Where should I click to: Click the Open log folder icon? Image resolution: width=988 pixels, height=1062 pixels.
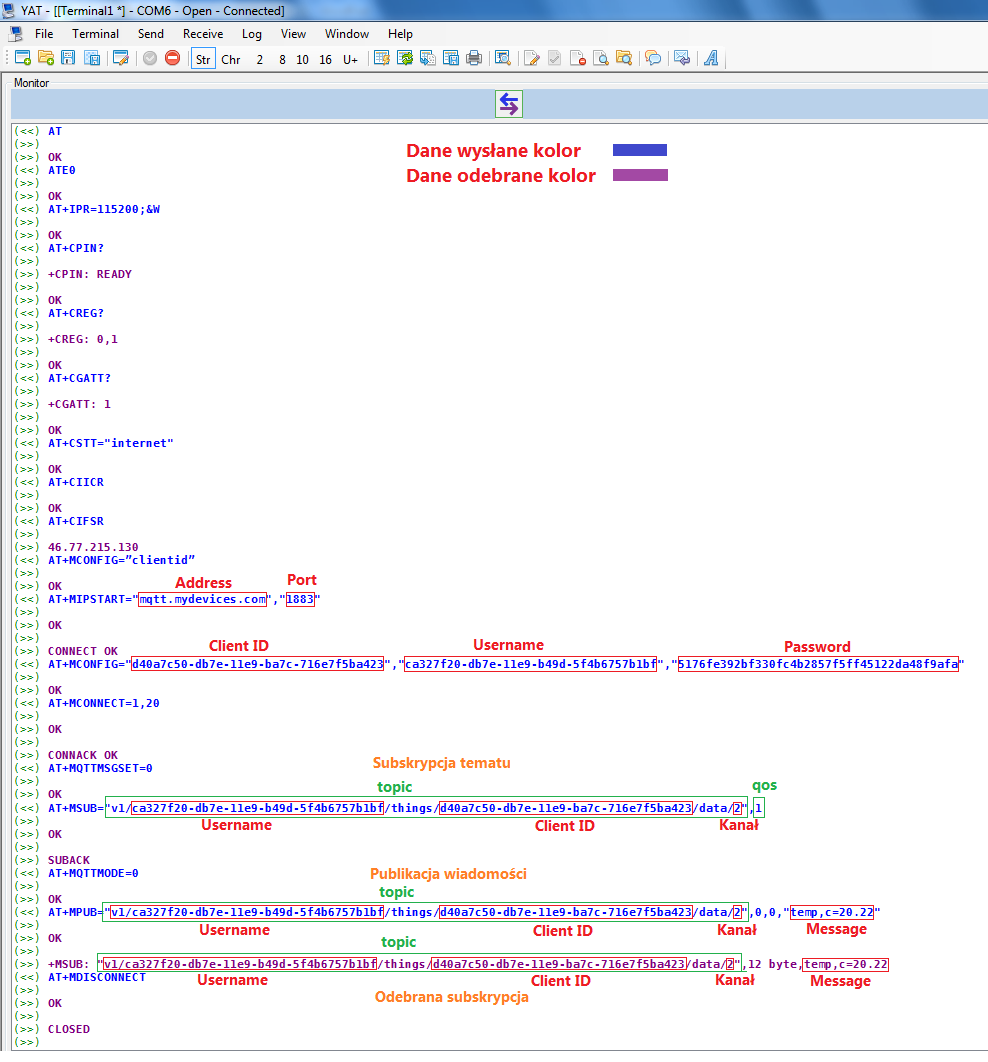624,58
